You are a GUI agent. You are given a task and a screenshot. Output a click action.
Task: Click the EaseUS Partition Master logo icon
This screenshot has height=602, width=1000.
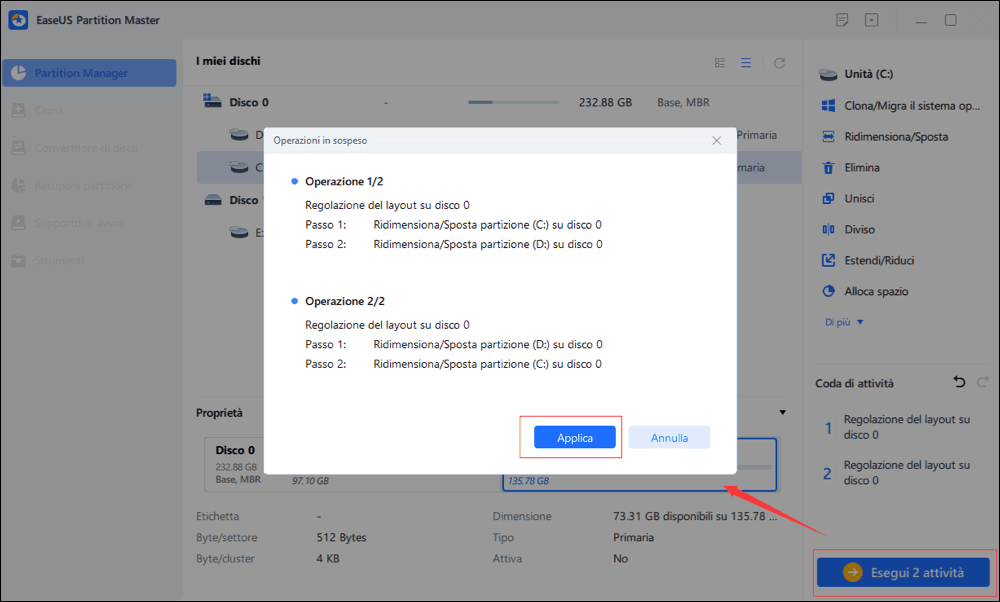pyautogui.click(x=18, y=20)
